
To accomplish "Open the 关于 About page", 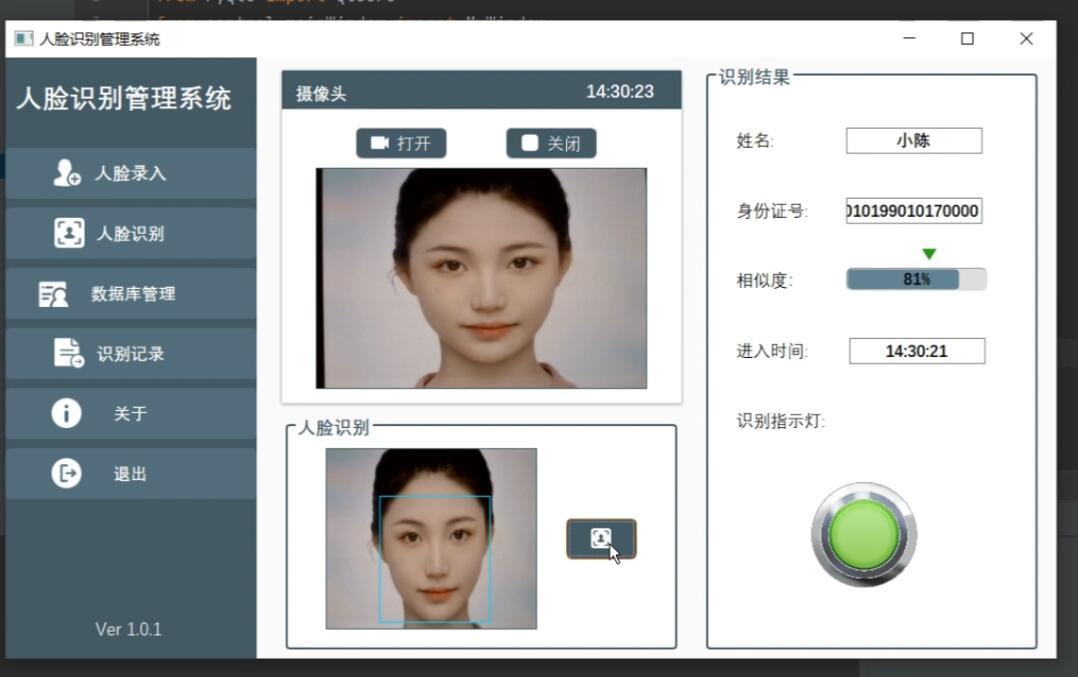I will pyautogui.click(x=126, y=412).
